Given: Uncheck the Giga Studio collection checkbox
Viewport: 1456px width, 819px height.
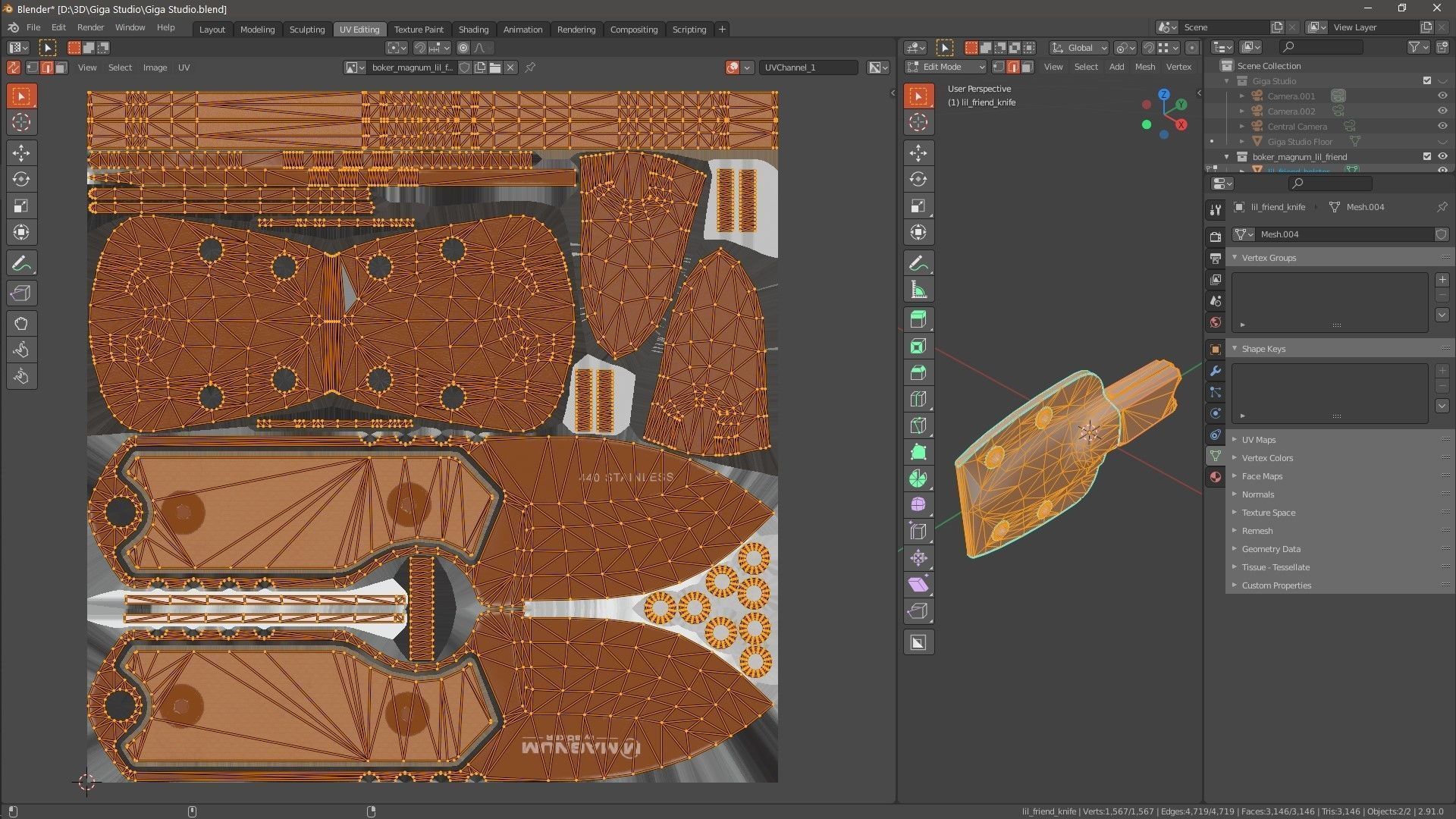Looking at the screenshot, I should point(1427,81).
